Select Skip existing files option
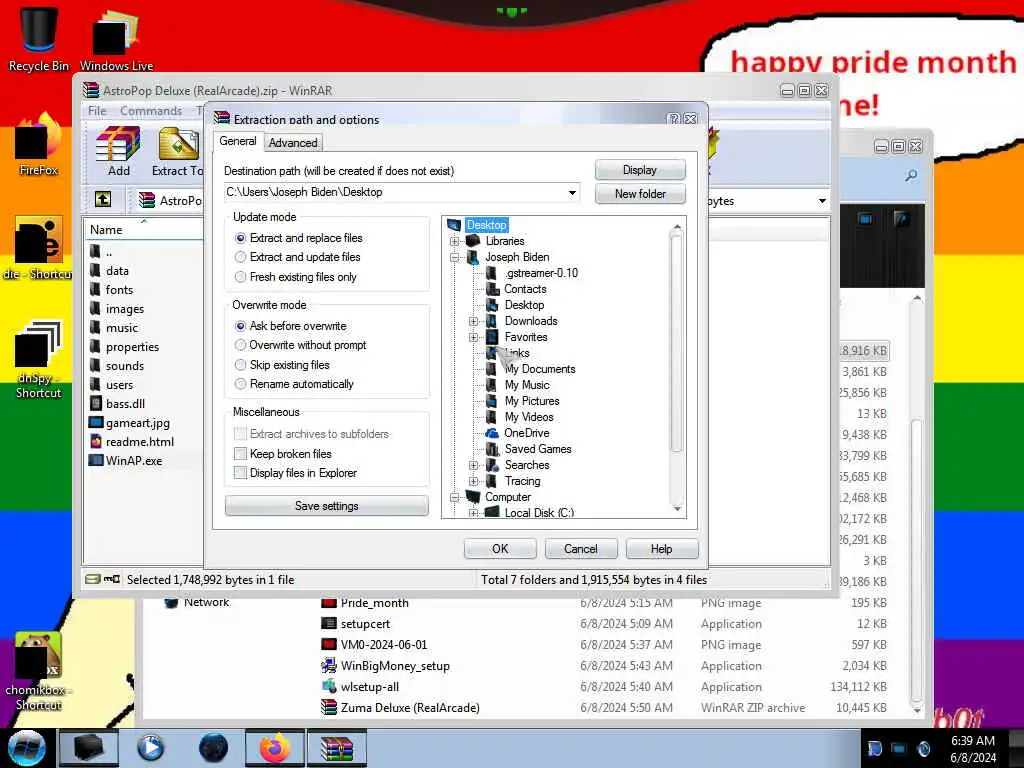Image resolution: width=1024 pixels, height=768 pixels. coord(240,364)
